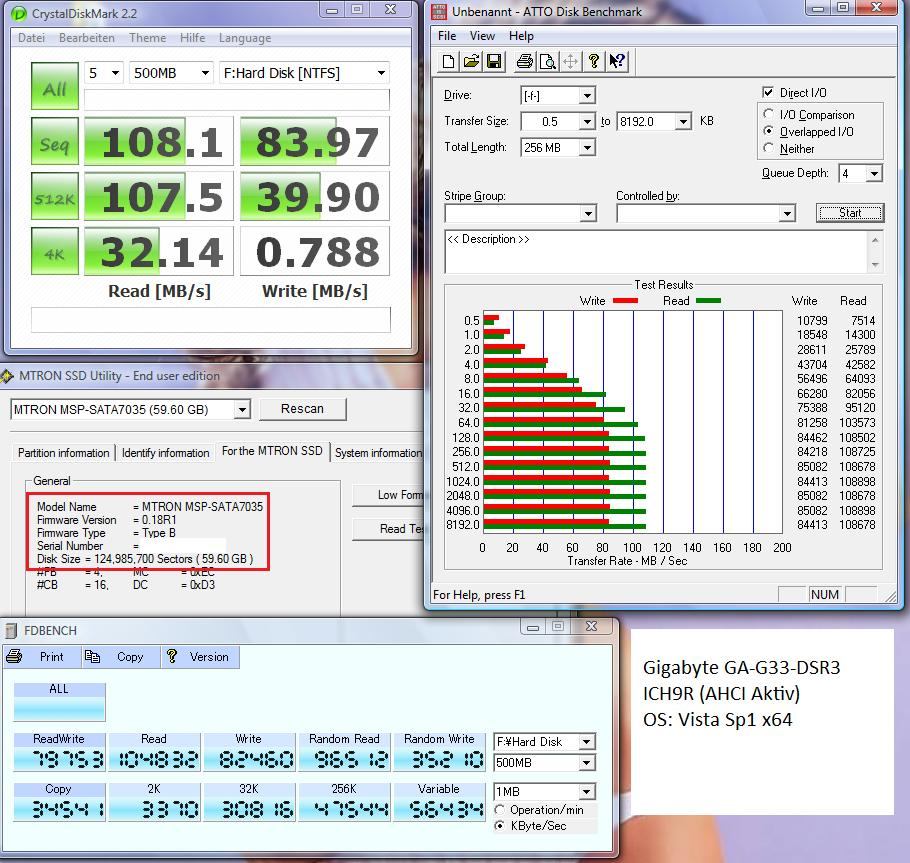Click ATTO Disk Benchmark title bar icon

pyautogui.click(x=439, y=11)
